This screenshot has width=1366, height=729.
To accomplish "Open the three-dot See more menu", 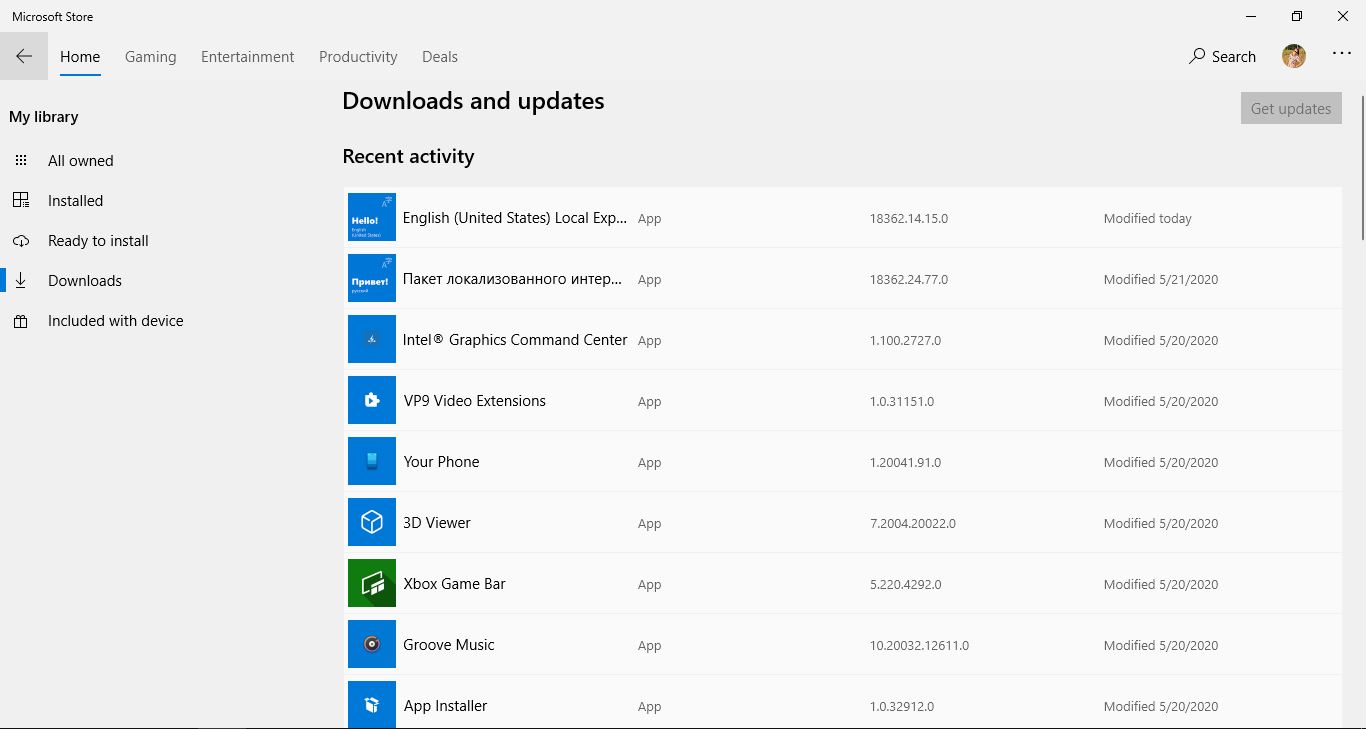I will pos(1342,55).
